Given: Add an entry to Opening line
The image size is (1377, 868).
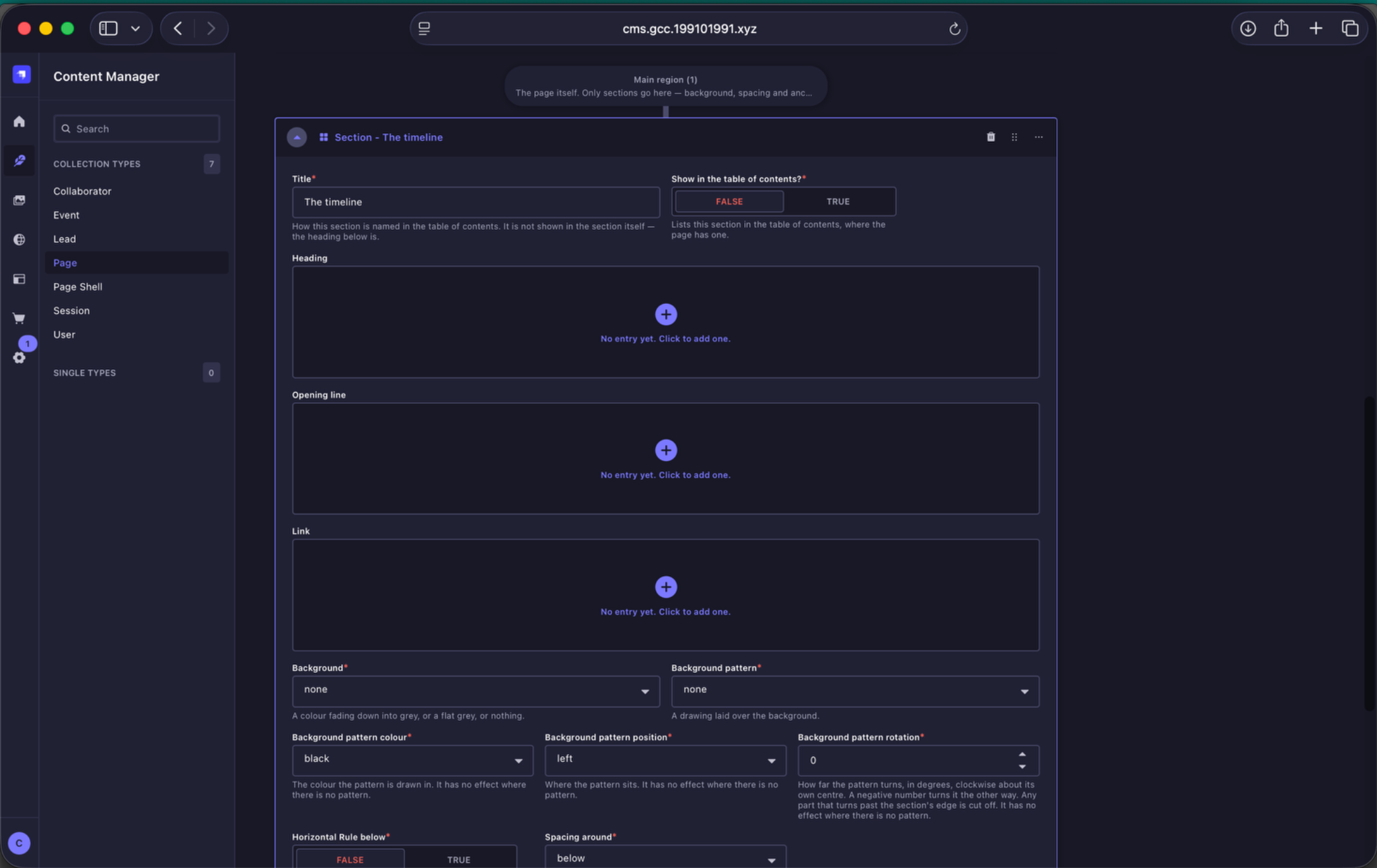Looking at the screenshot, I should (666, 450).
